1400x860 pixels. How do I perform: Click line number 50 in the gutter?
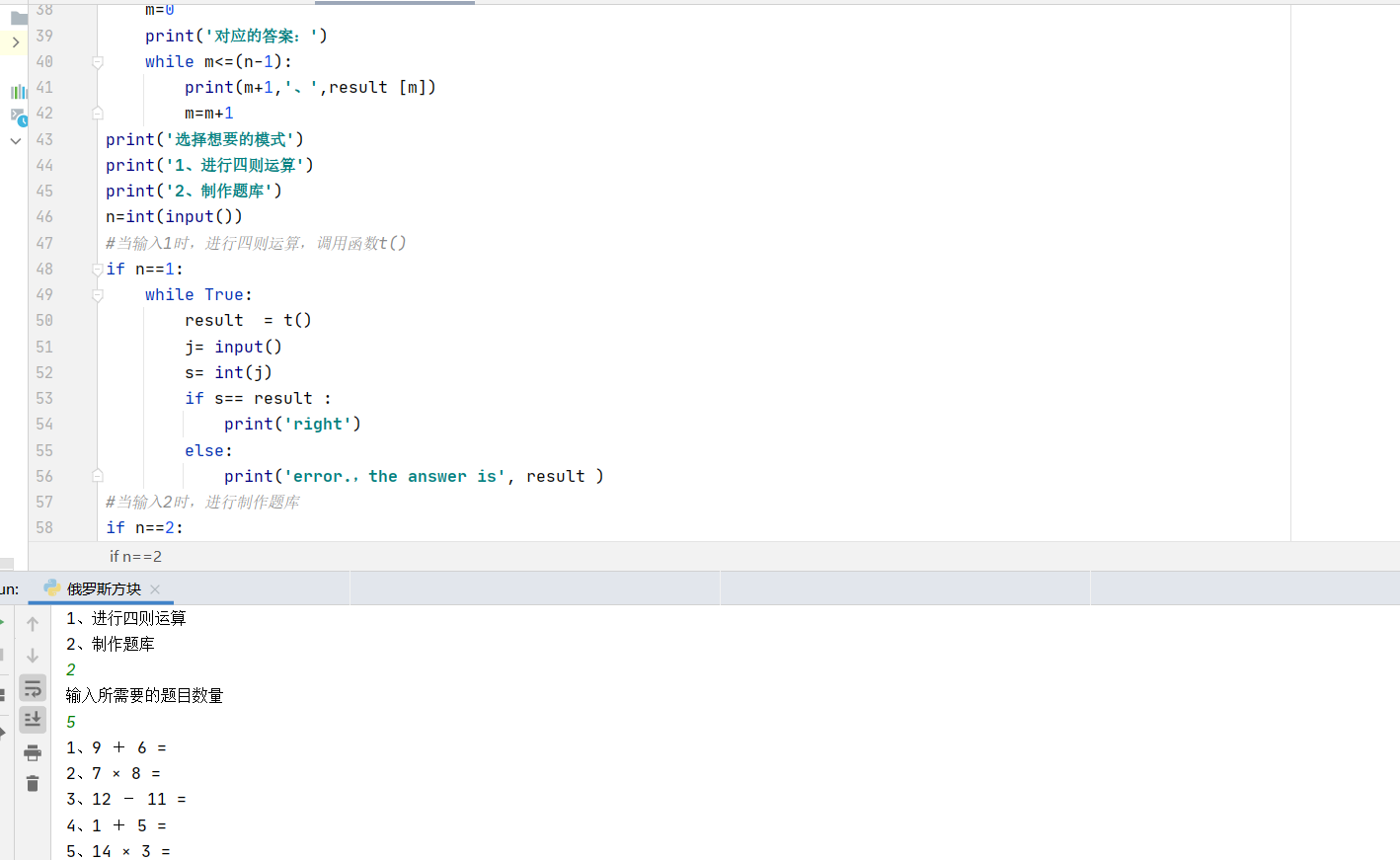pos(44,321)
